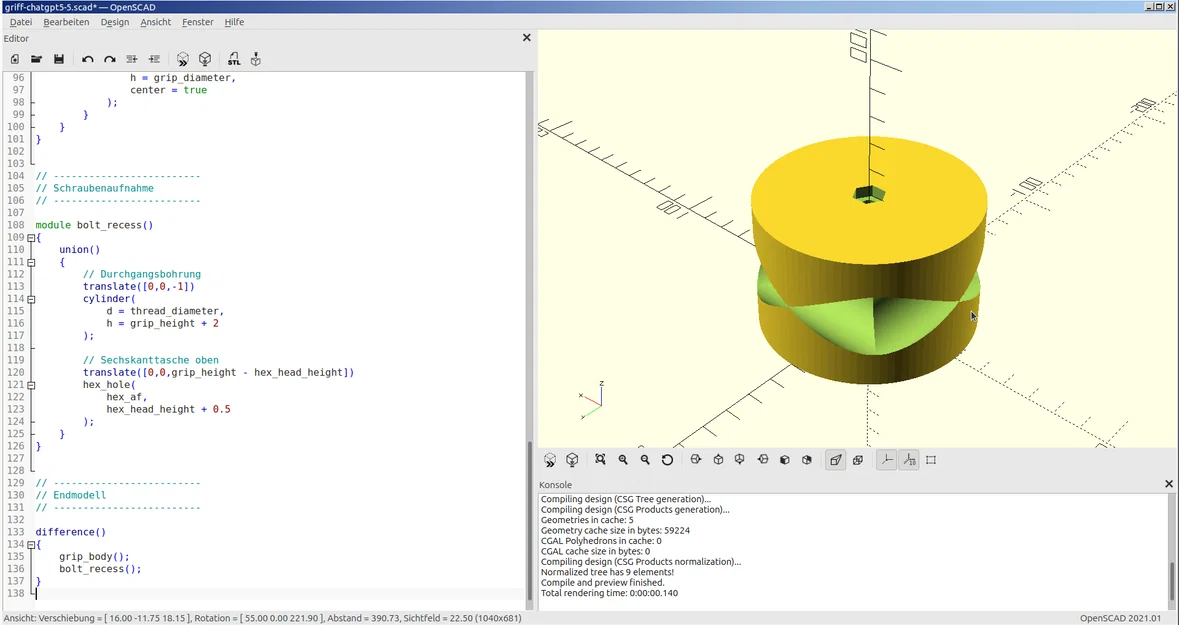Click 'Total rendering time' console line
This screenshot has height=625, width=1179.
tap(608, 593)
